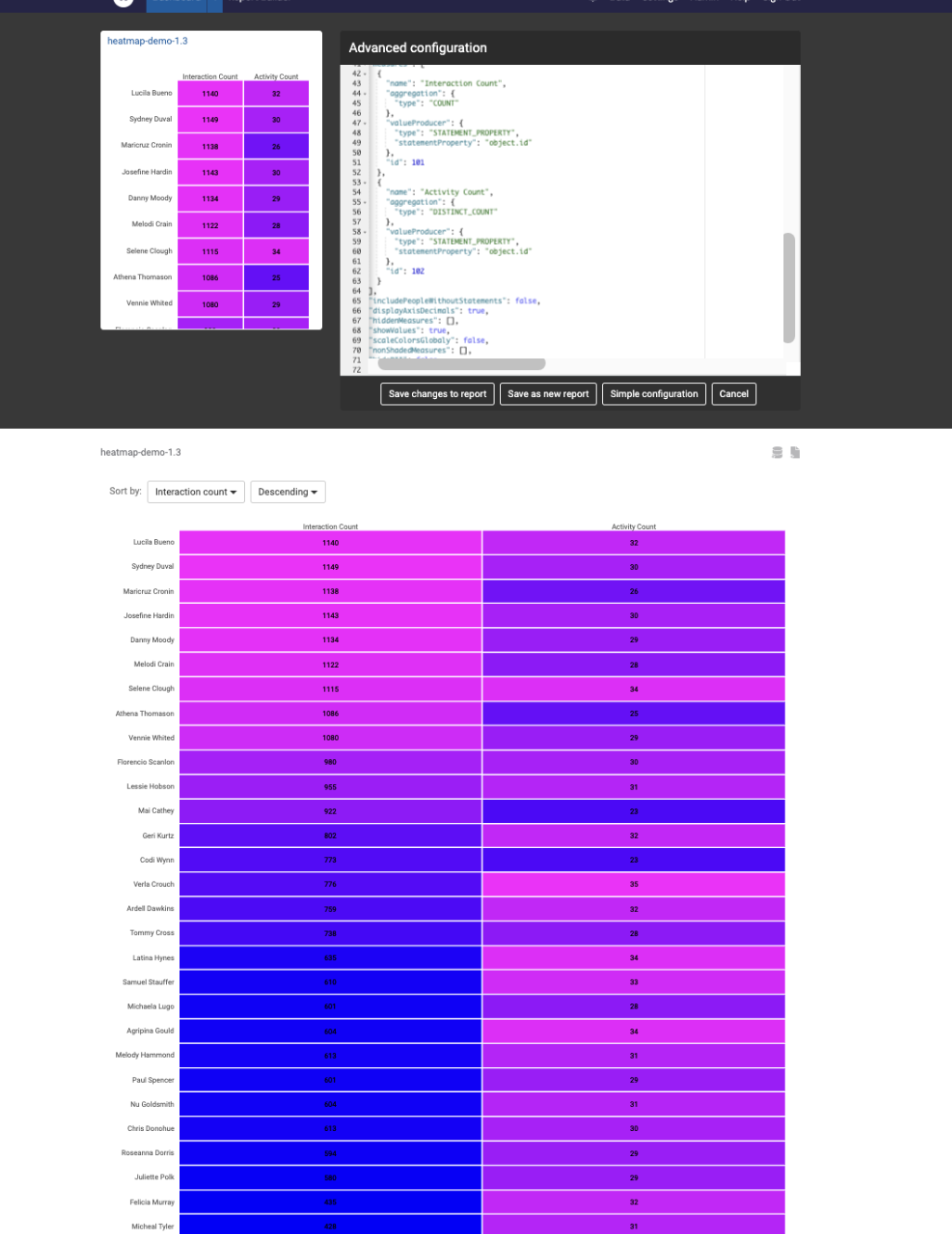This screenshot has width=952, height=1234.
Task: Click the "id": 101 line in editor
Action: pyautogui.click(x=405, y=162)
